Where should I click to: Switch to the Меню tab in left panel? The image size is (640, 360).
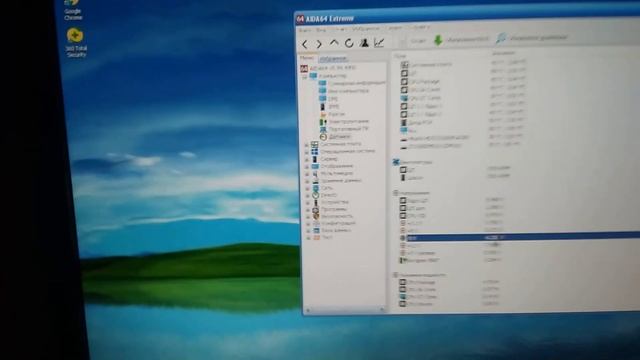pos(307,58)
